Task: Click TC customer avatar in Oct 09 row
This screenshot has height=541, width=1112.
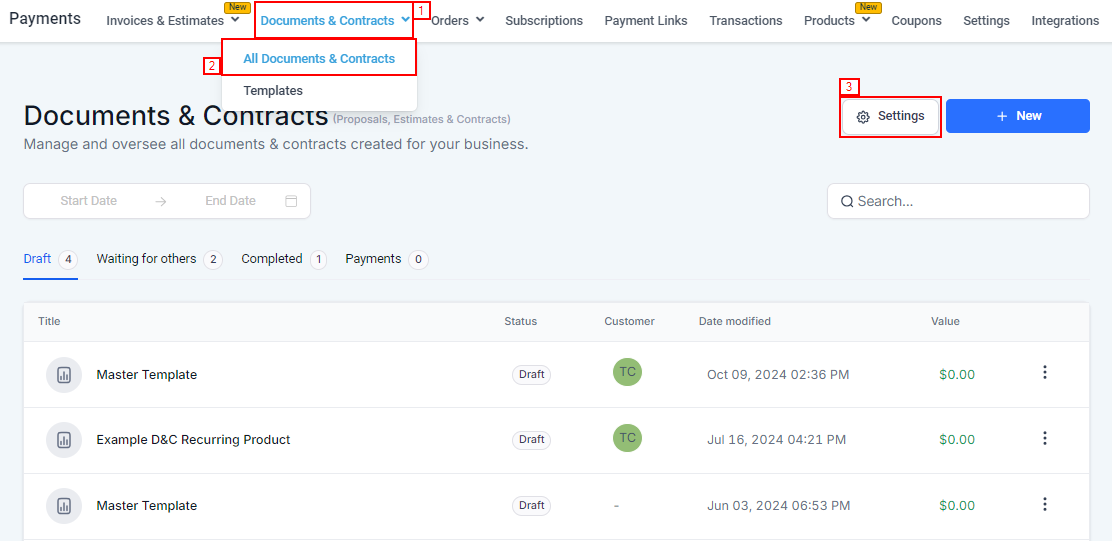Action: click(x=627, y=372)
